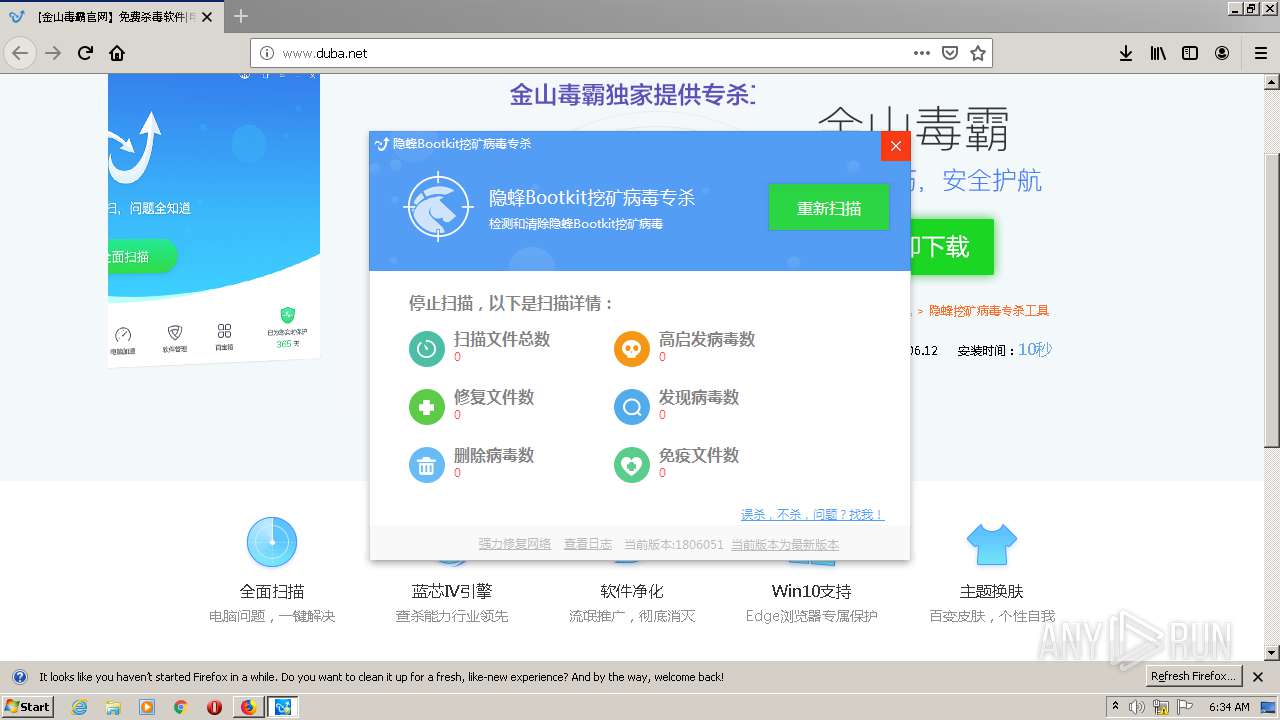This screenshot has height=720, width=1280.
Task: Click 停止扫描，以下是扫描详情 heading
Action: tap(512, 303)
